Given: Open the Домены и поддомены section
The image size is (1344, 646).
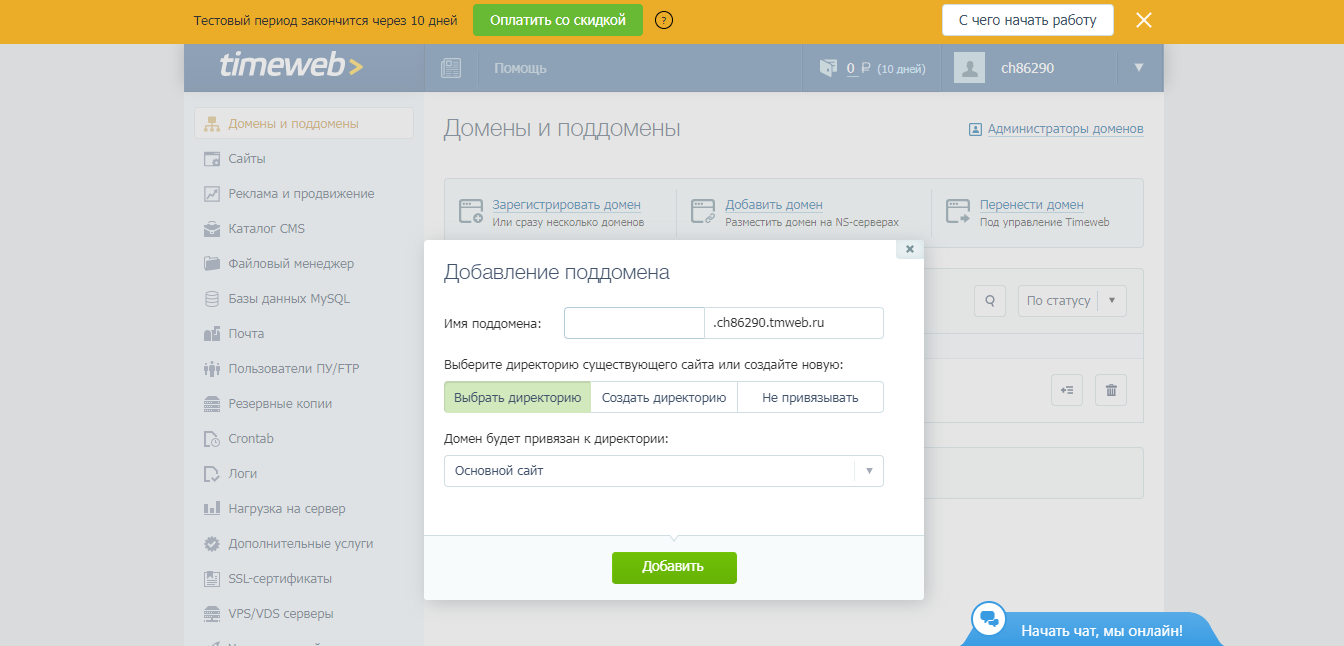Looking at the screenshot, I should click(304, 123).
